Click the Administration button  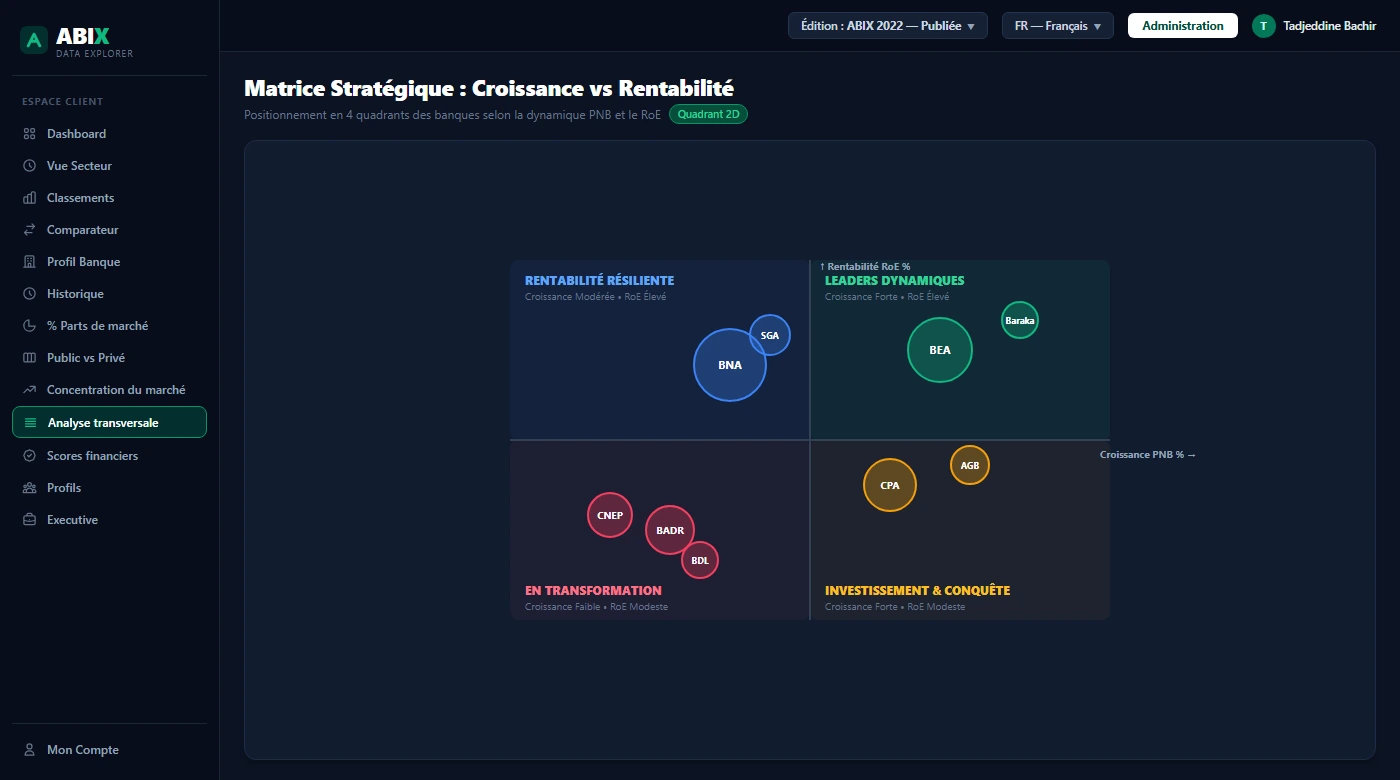pos(1183,26)
